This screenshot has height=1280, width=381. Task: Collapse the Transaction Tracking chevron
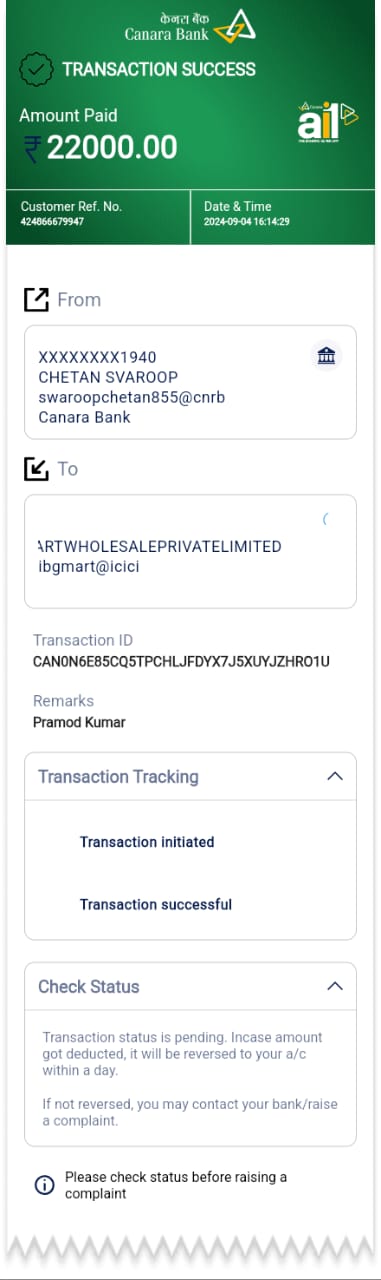(335, 776)
